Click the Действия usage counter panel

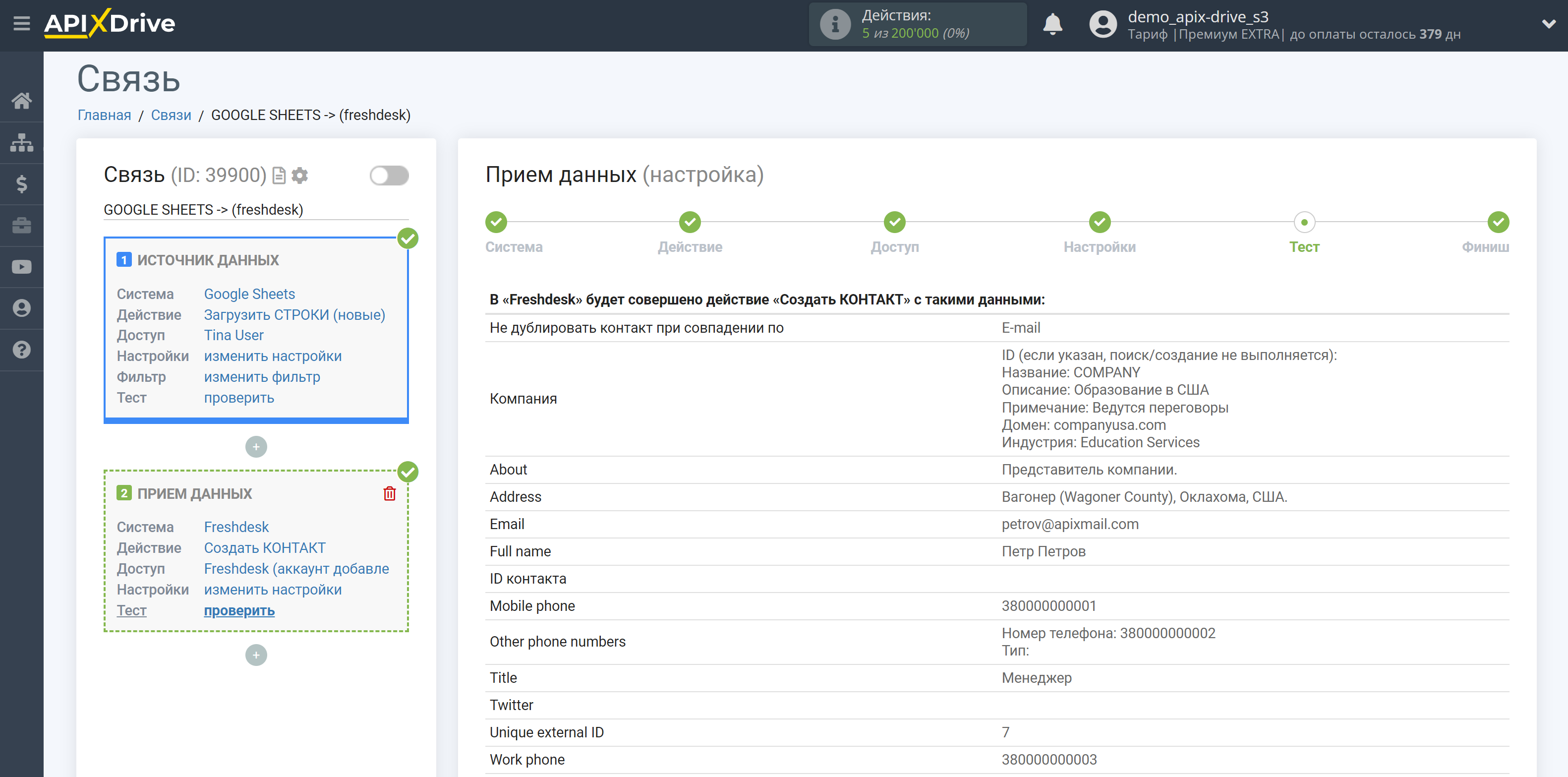pyautogui.click(x=917, y=24)
